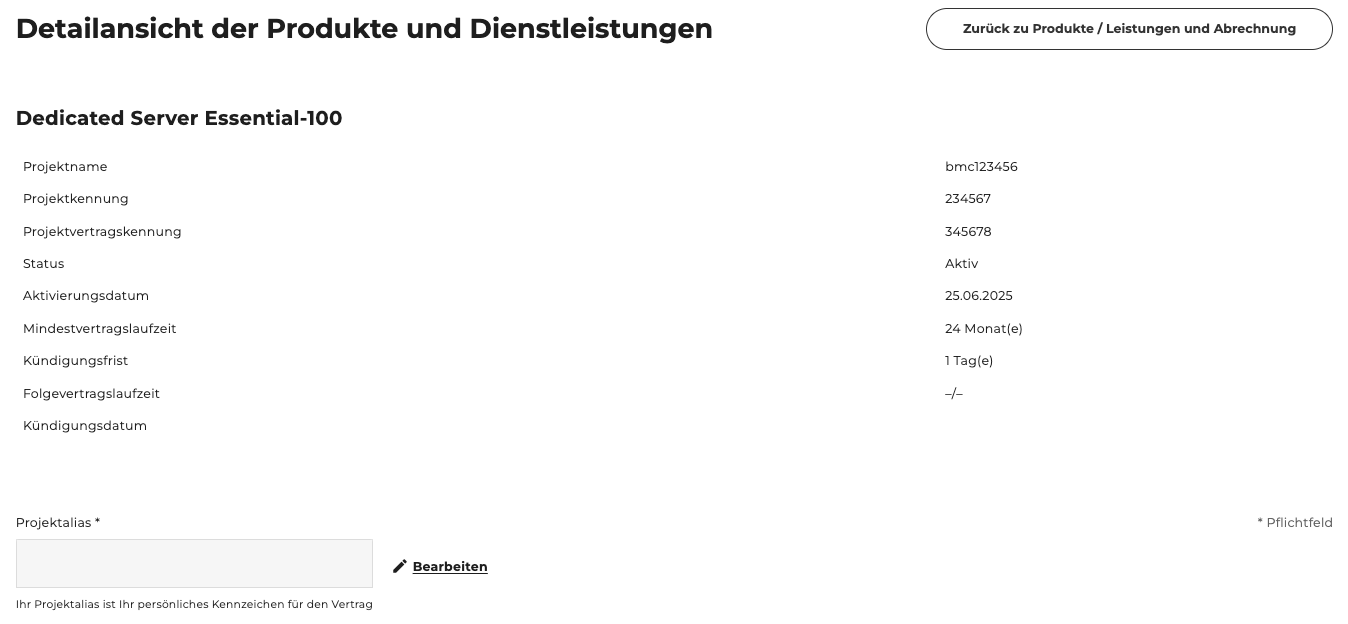This screenshot has width=1348, height=624.
Task: Click the Pflichtfeld note on the right
Action: 1295,522
